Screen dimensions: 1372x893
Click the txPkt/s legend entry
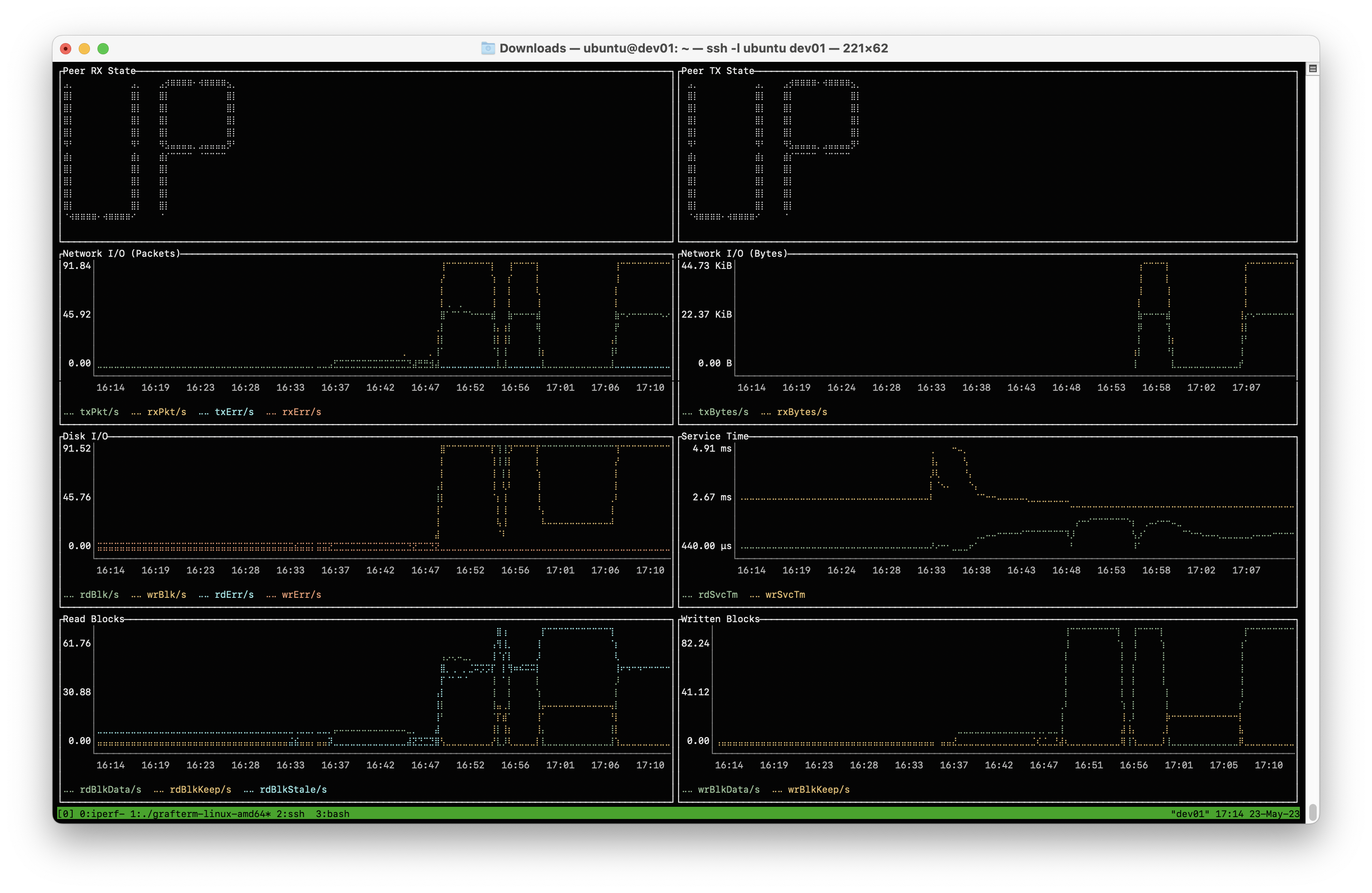click(99, 412)
